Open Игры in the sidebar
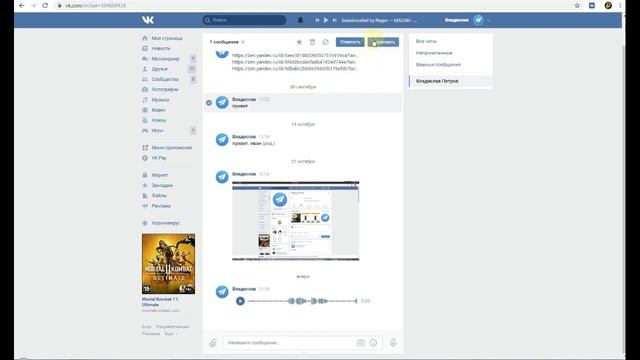This screenshot has width=640, height=360. tap(158, 131)
